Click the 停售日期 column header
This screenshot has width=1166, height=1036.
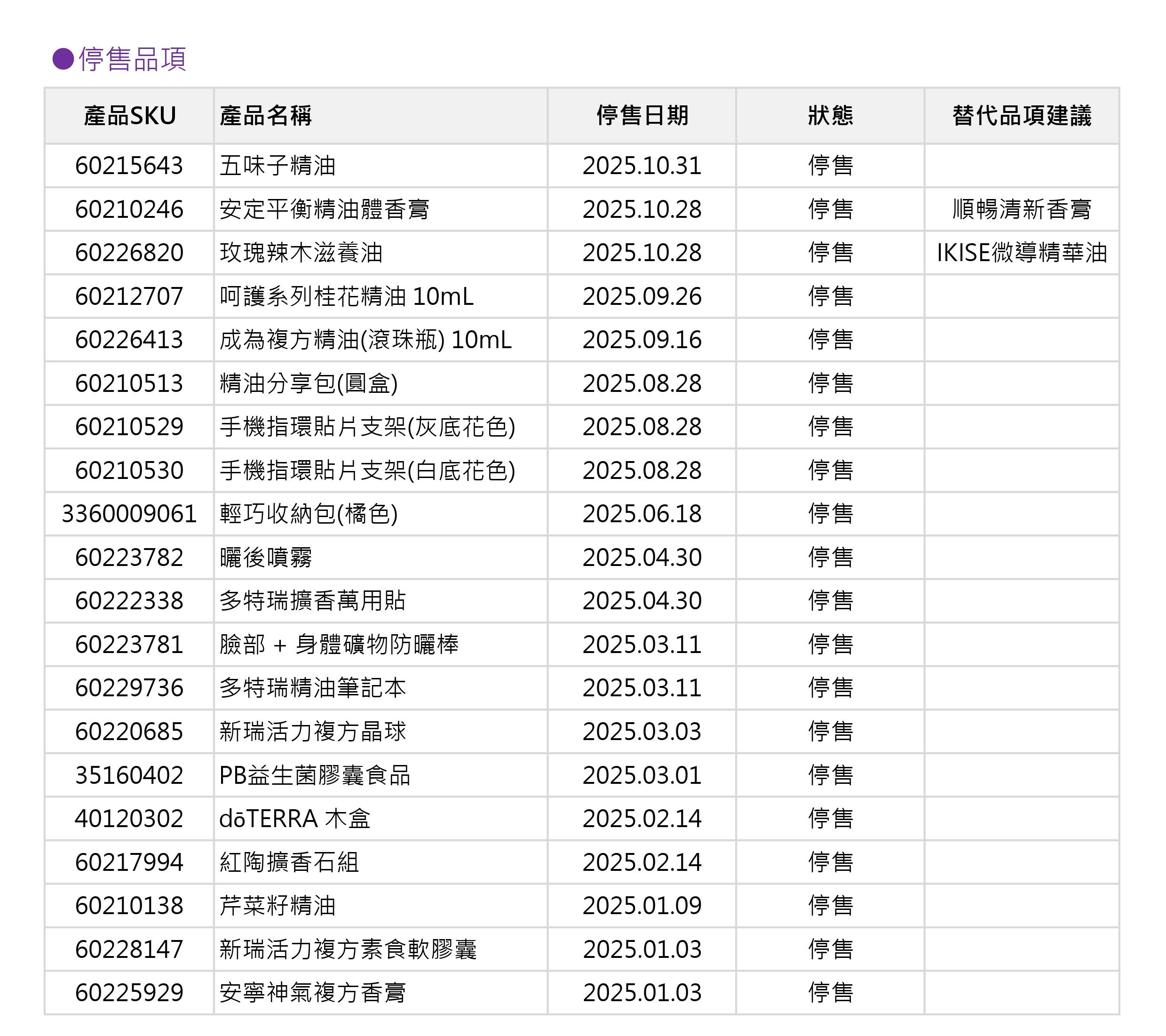coord(642,116)
